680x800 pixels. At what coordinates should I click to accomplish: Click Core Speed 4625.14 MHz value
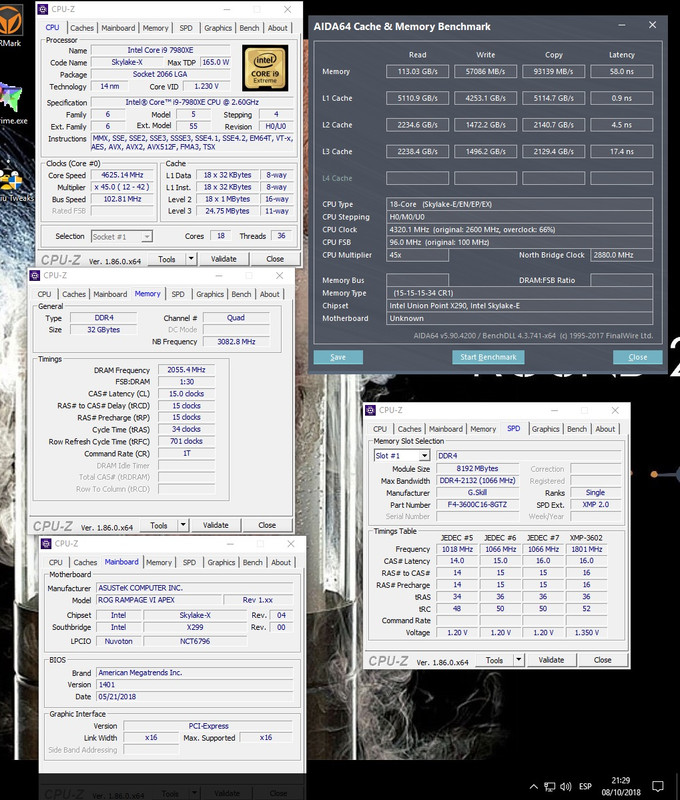(122, 175)
